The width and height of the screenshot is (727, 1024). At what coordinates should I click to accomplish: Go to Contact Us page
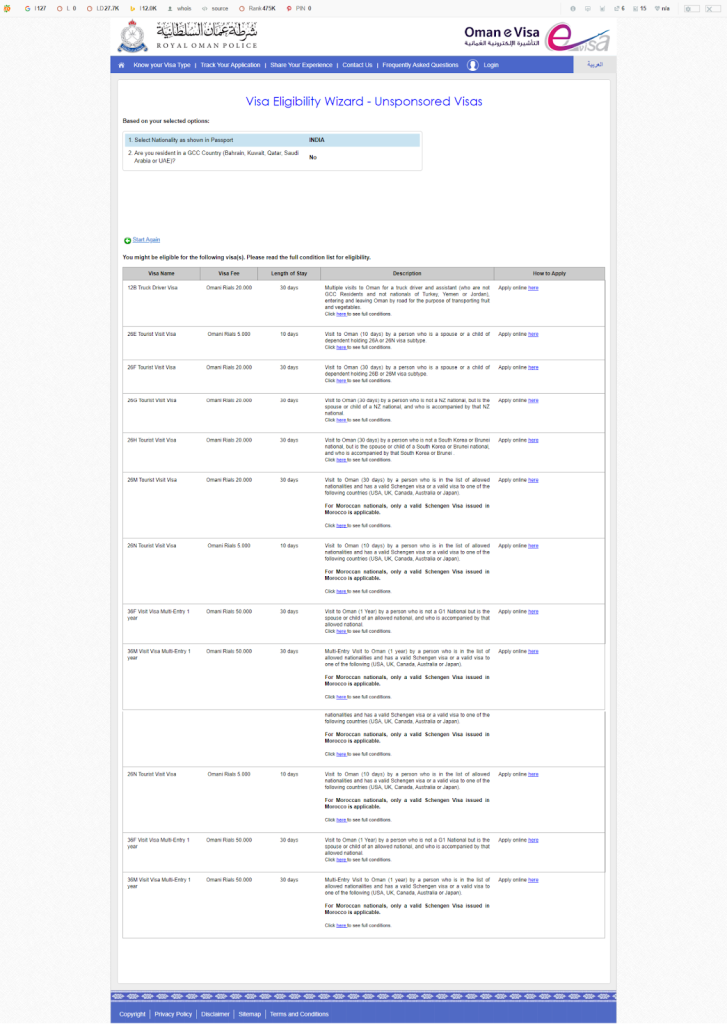pos(357,65)
